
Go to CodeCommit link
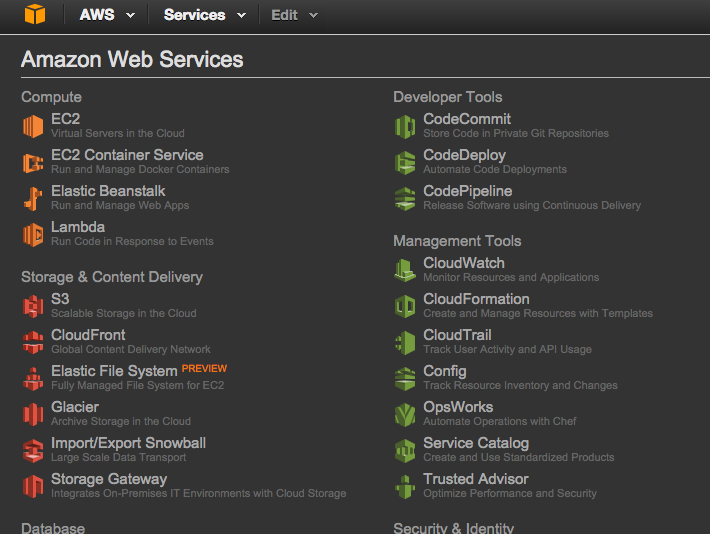[x=467, y=119]
